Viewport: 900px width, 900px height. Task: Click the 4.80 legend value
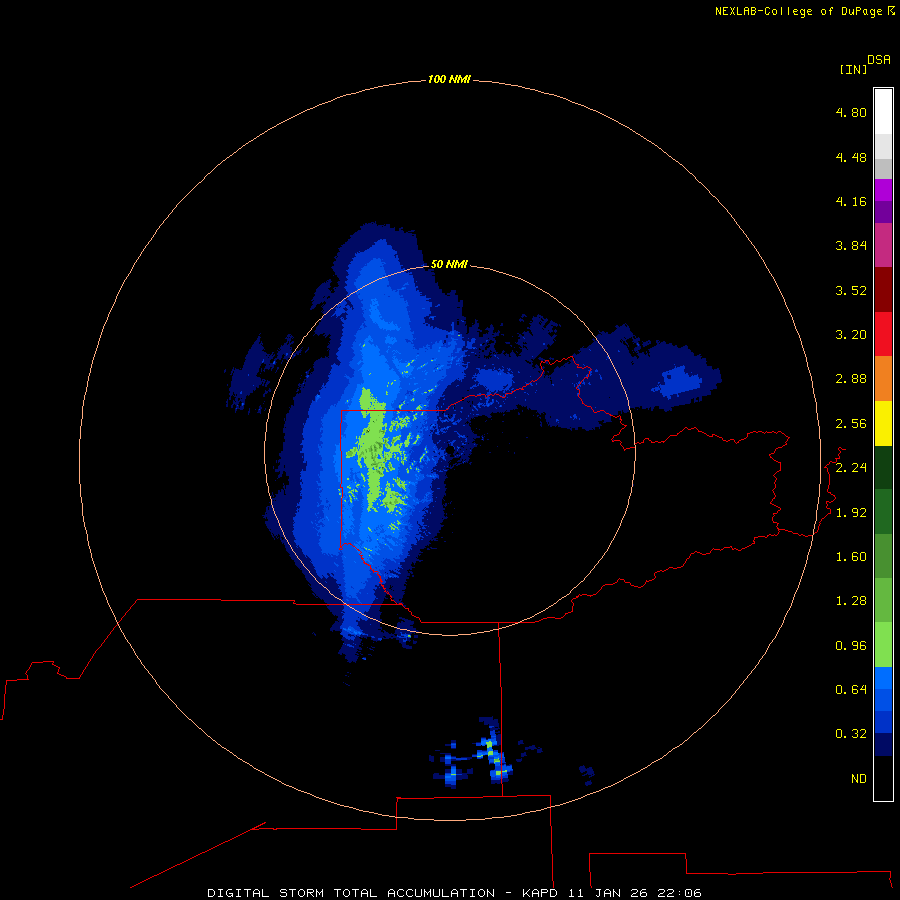click(x=851, y=112)
